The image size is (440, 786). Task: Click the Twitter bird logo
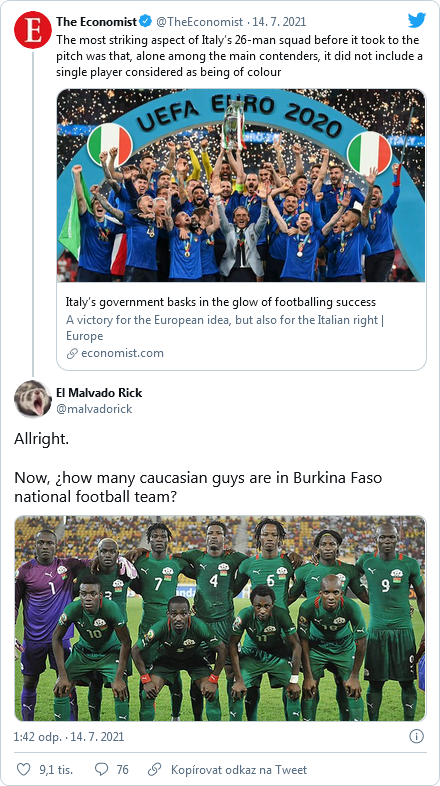(x=417, y=20)
